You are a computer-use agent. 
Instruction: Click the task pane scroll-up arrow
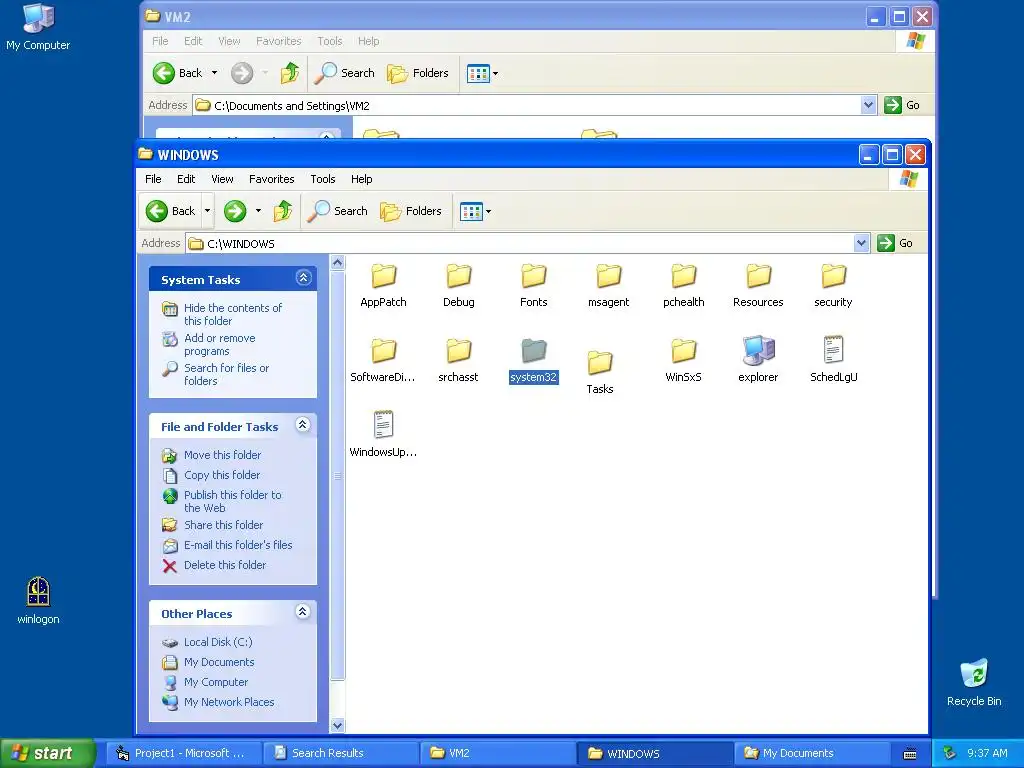point(338,263)
